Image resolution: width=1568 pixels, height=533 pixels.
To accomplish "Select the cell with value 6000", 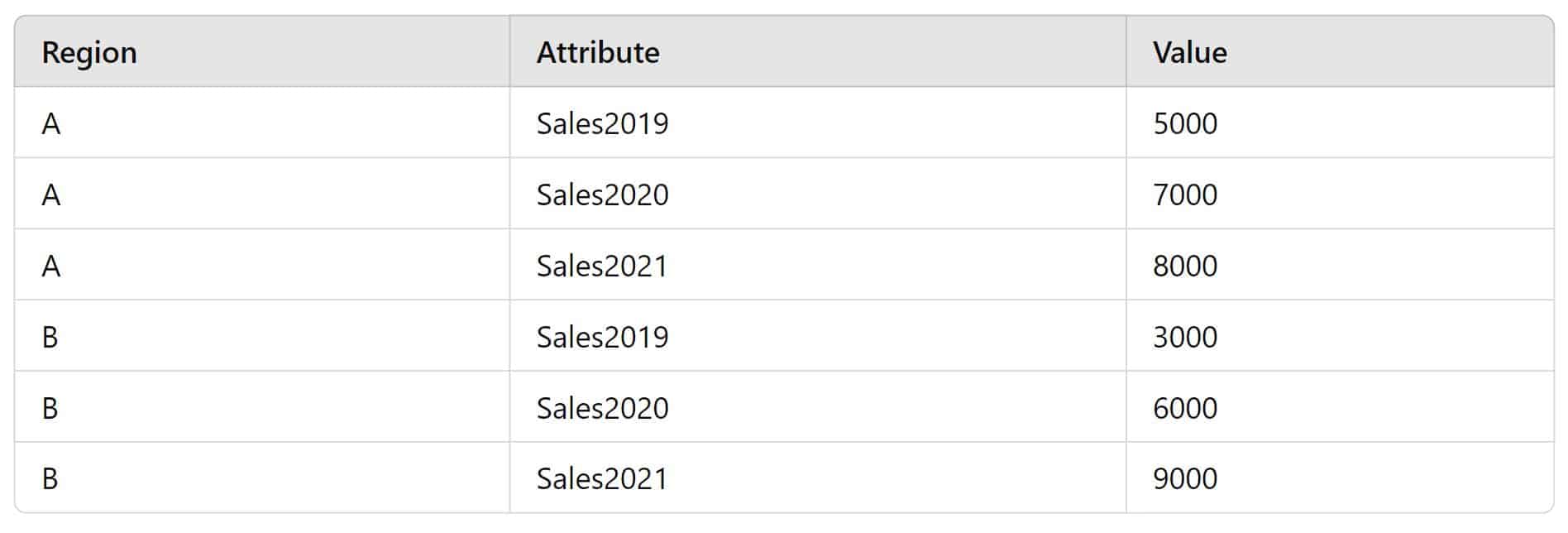I will [x=1340, y=407].
